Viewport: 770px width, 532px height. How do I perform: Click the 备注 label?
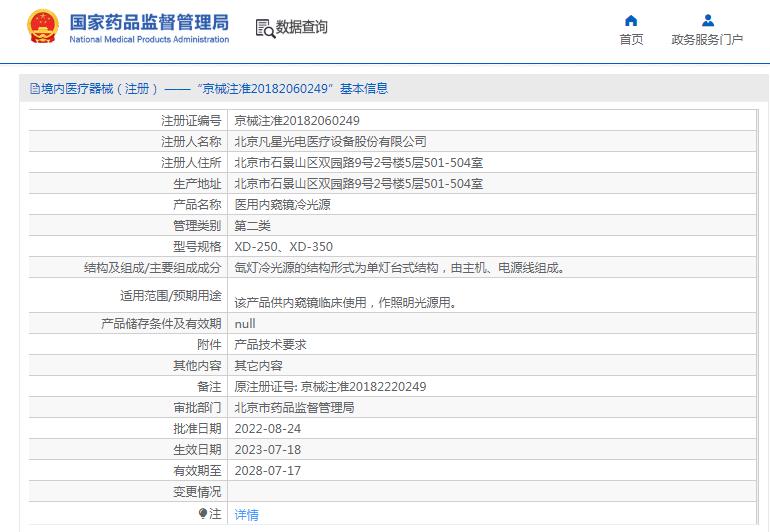click(x=209, y=387)
